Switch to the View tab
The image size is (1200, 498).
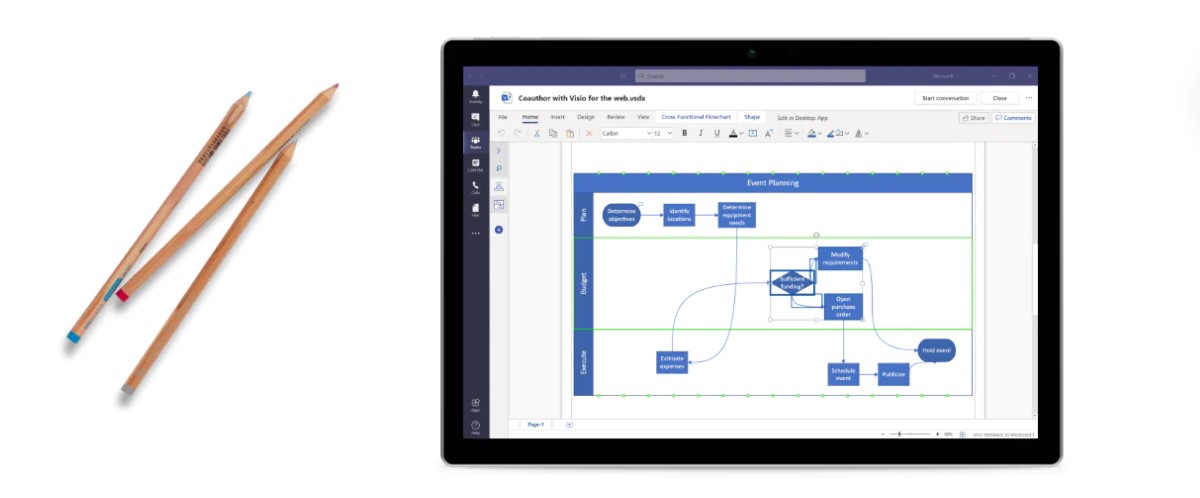point(643,117)
